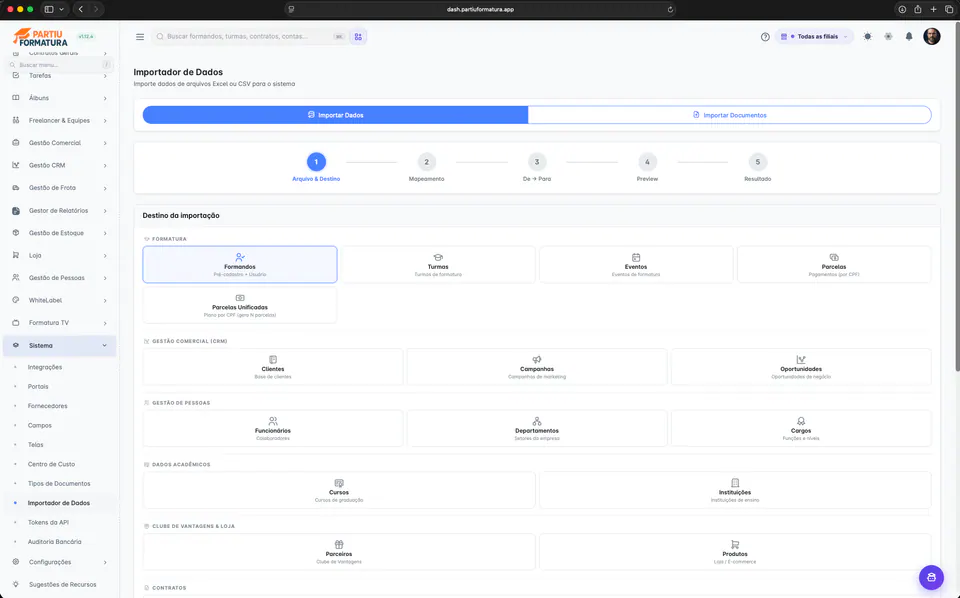Open a new browser tab plus icon
Image resolution: width=960 pixels, height=598 pixels.
[933, 9]
